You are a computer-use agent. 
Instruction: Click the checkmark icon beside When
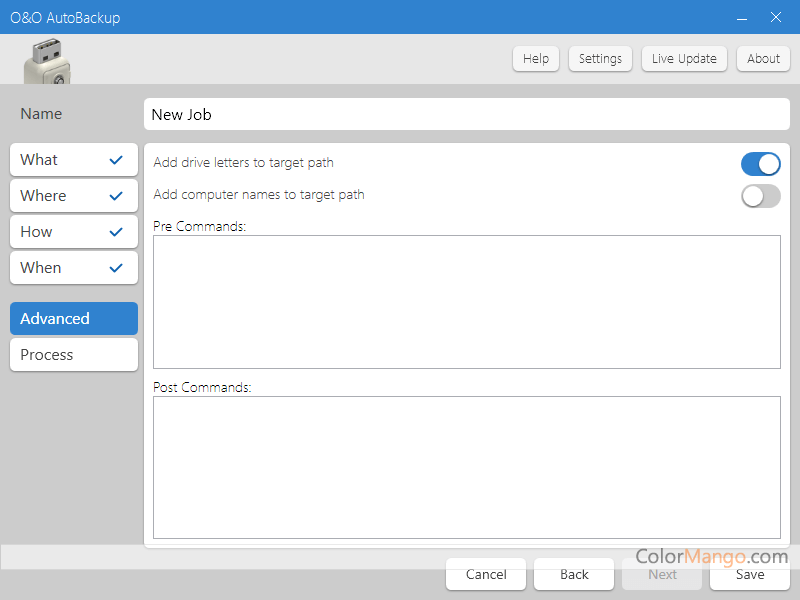pyautogui.click(x=116, y=268)
